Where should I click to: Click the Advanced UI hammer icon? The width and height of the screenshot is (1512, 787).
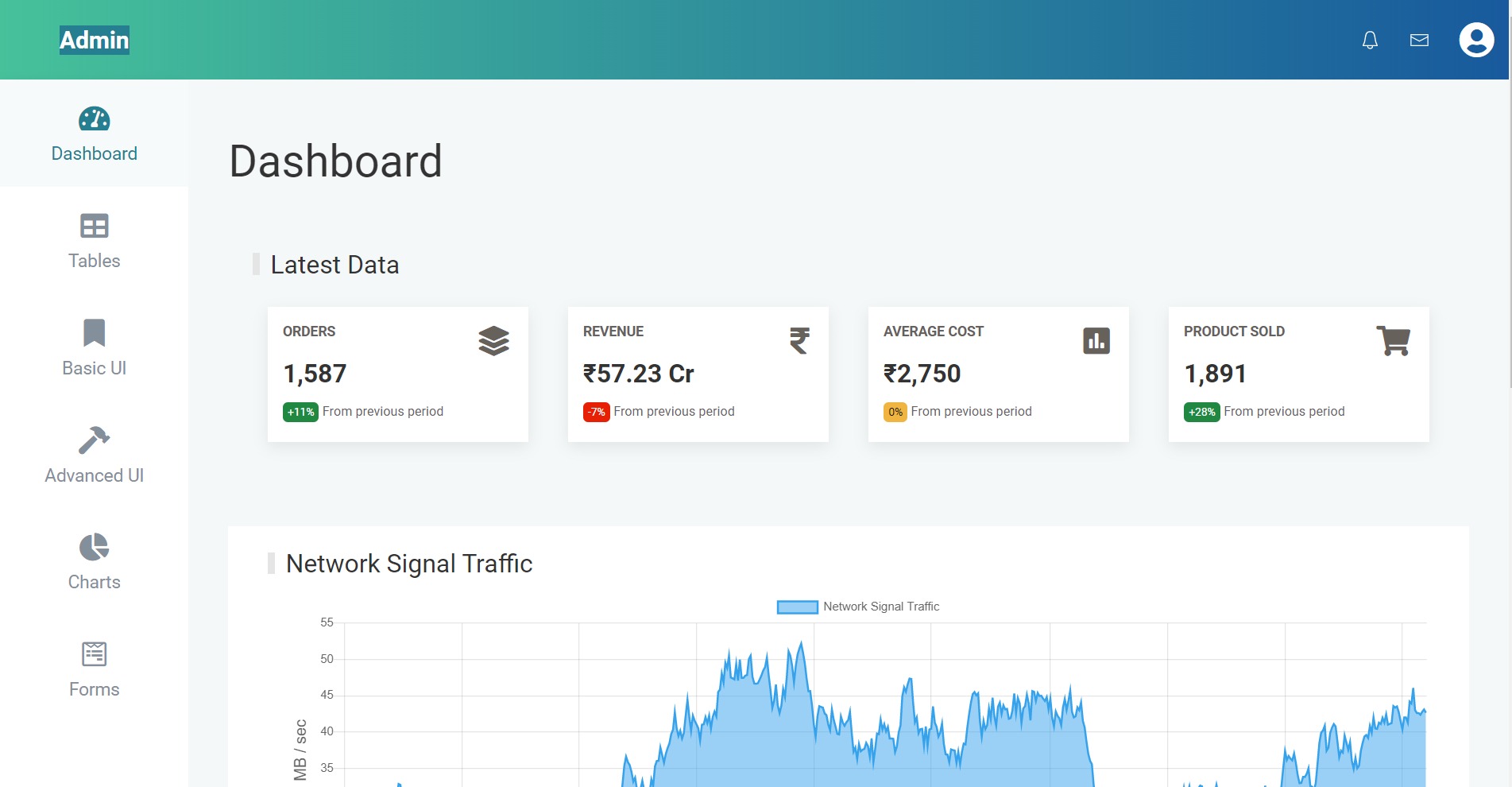pos(95,440)
